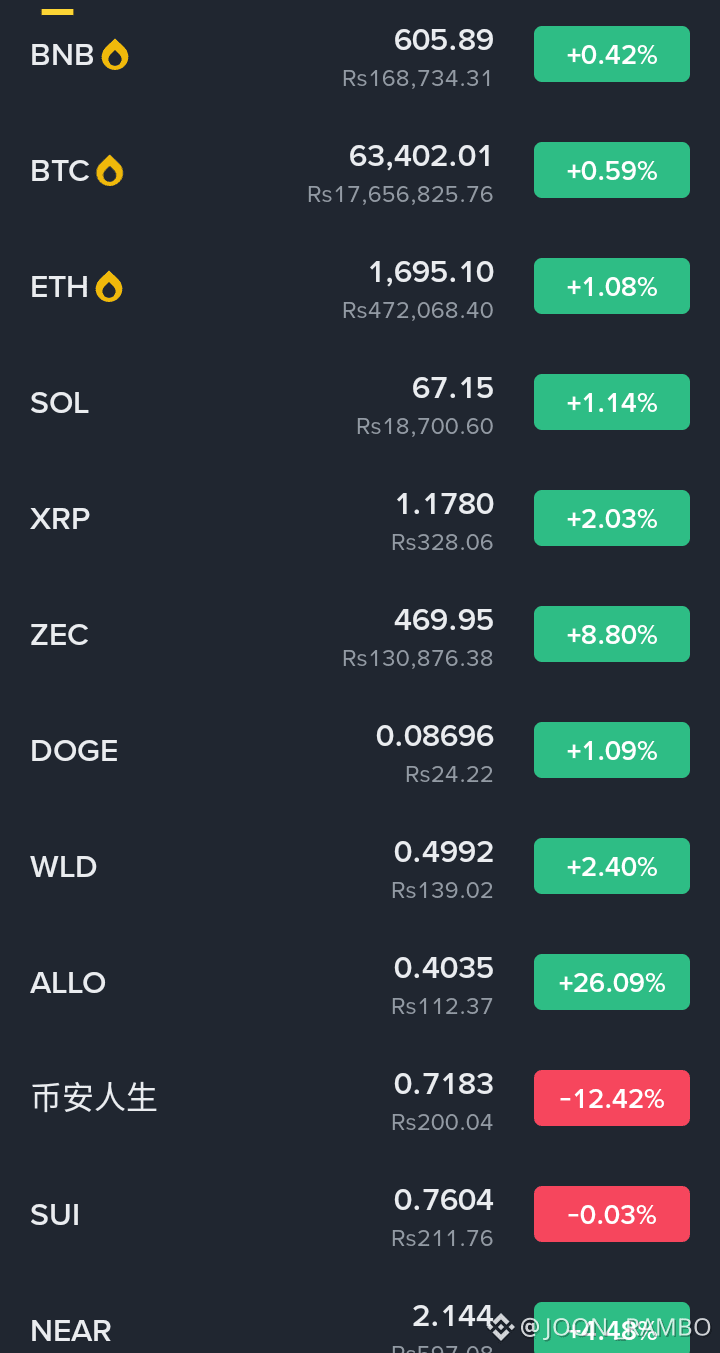Tap the ALLO +26.09% change badge

pyautogui.click(x=612, y=982)
